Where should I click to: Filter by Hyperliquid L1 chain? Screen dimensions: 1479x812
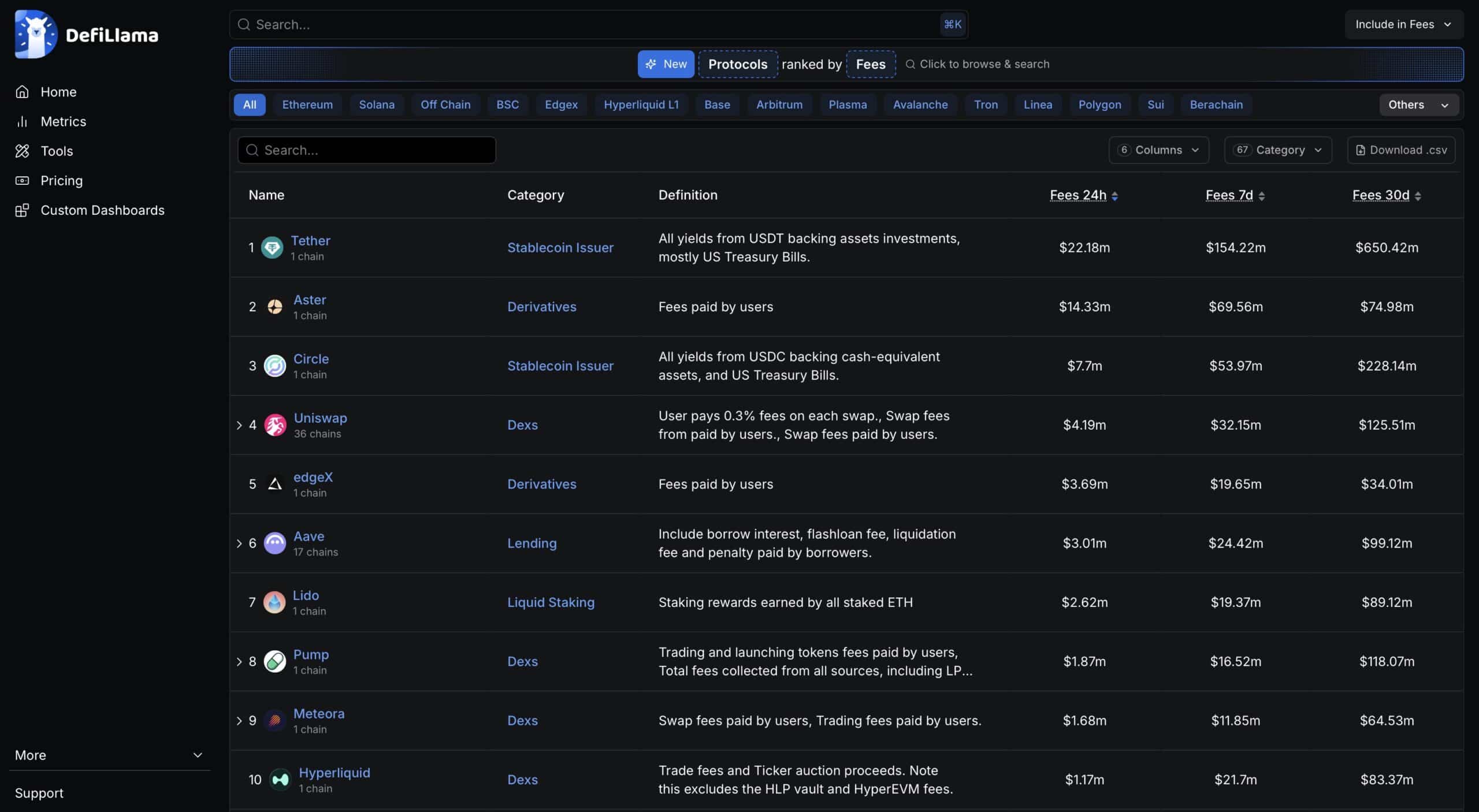coord(641,105)
